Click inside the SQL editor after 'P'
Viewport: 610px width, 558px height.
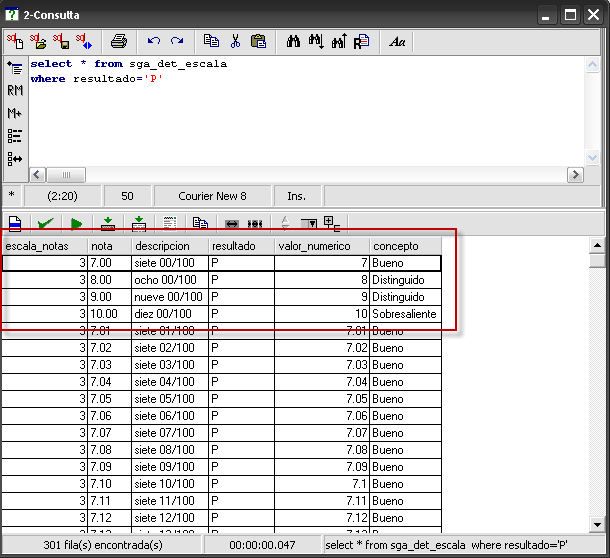pos(163,79)
